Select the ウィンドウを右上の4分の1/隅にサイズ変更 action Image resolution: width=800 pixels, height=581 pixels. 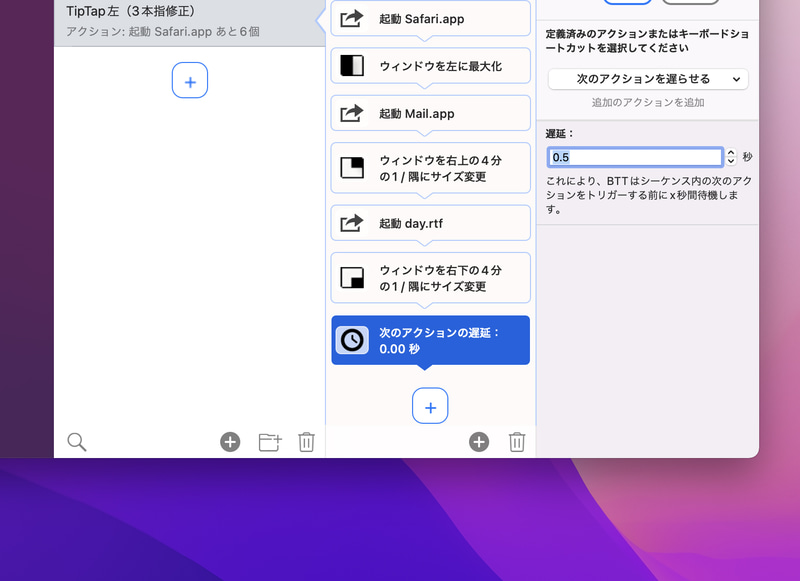tap(431, 168)
